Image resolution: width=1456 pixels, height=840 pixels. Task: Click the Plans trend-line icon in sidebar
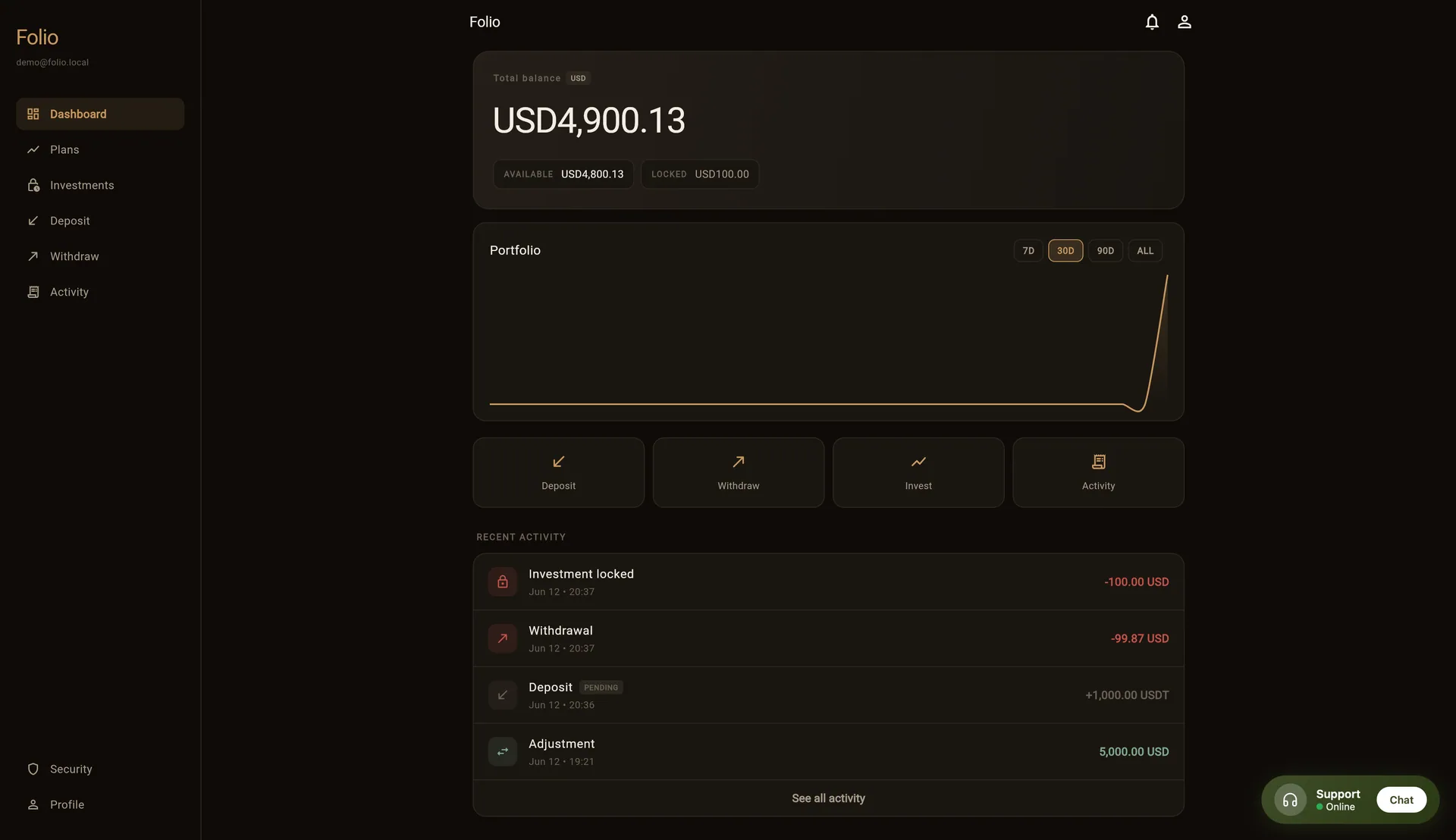click(x=33, y=149)
